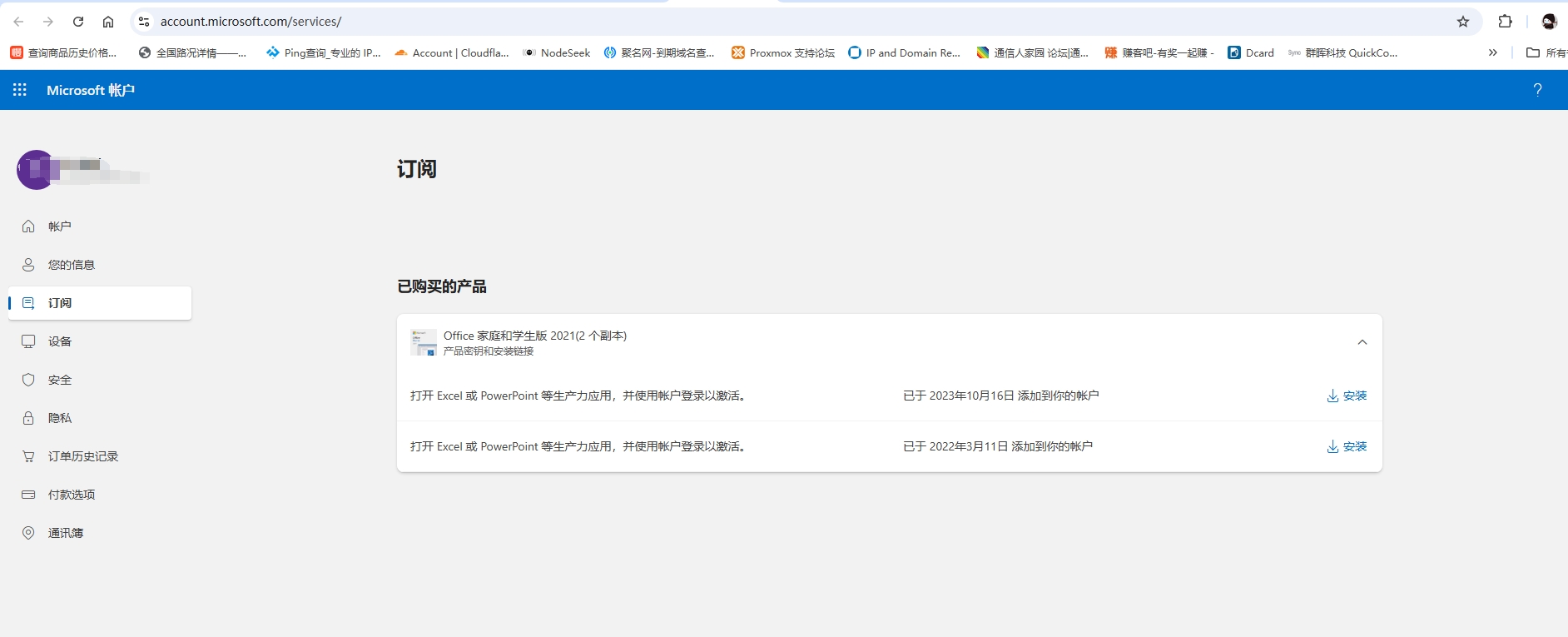This screenshot has width=1568, height=637.
Task: Open the Microsoft app launcher grid
Action: 20,90
